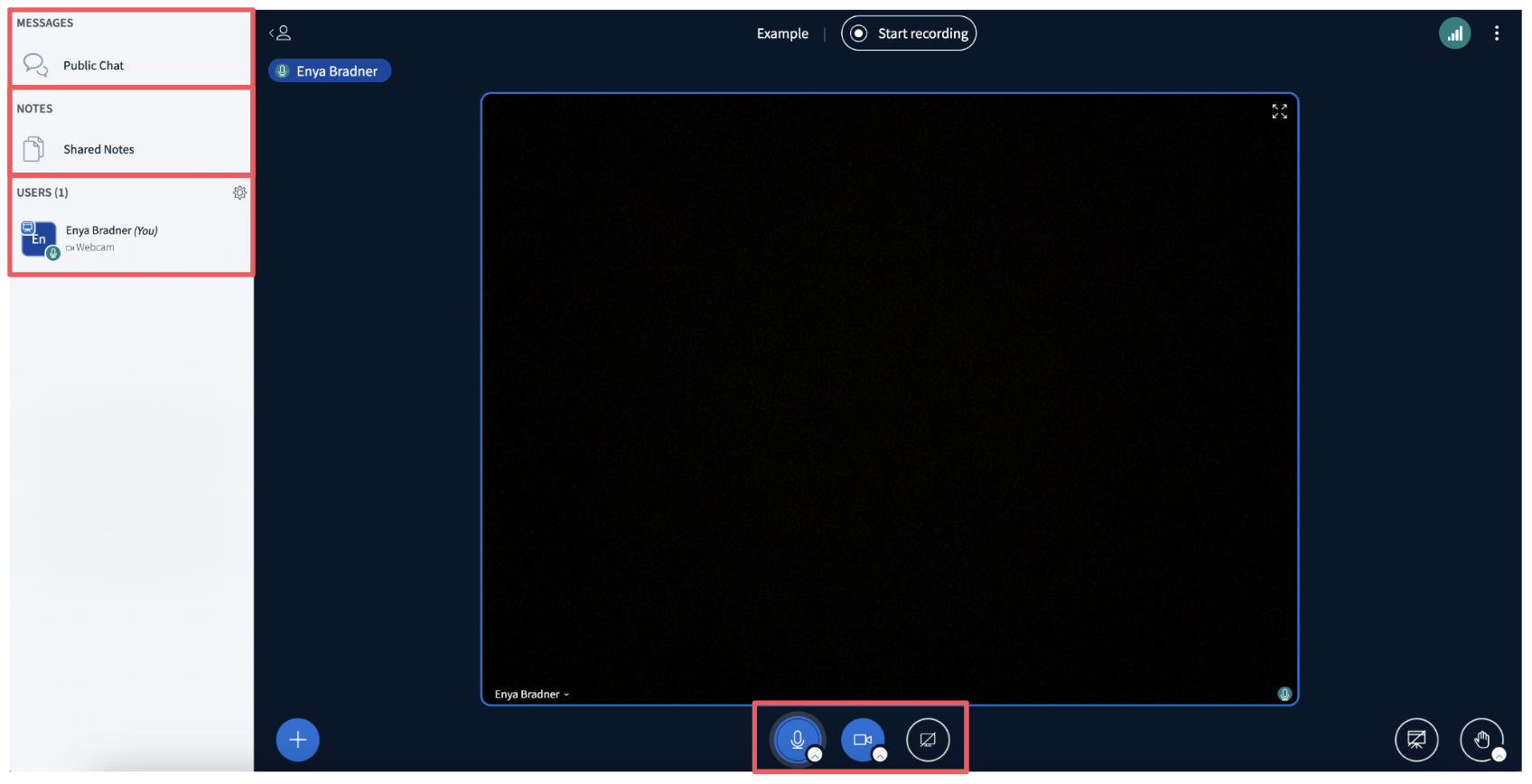The height and width of the screenshot is (784, 1532).
Task: Expand the reactions arrow on raise hand
Action: tap(1499, 755)
